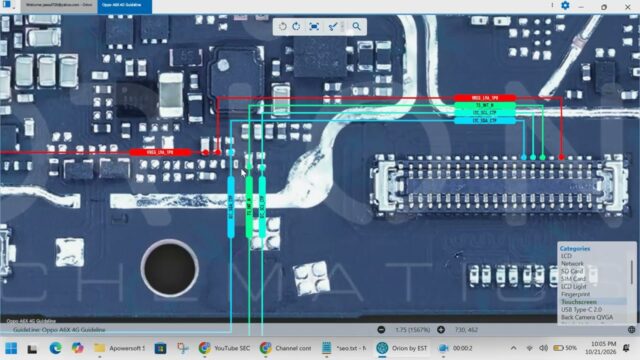Select Fingerprint category
Screen dimensions: 640x360
pyautogui.click(x=575, y=294)
